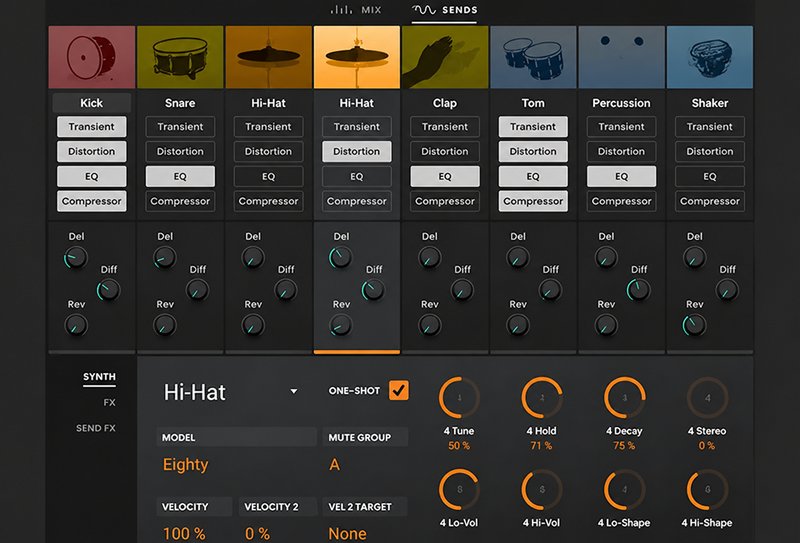The height and width of the screenshot is (543, 800).
Task: Toggle Transient on the Kick channel
Action: tap(92, 127)
